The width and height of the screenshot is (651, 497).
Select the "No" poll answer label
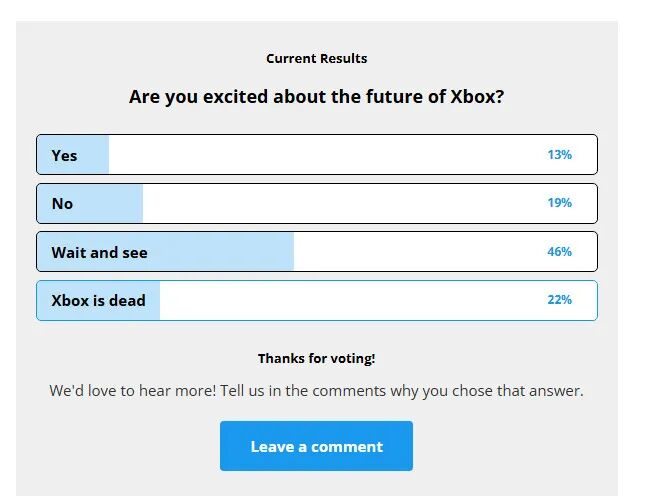tap(62, 203)
